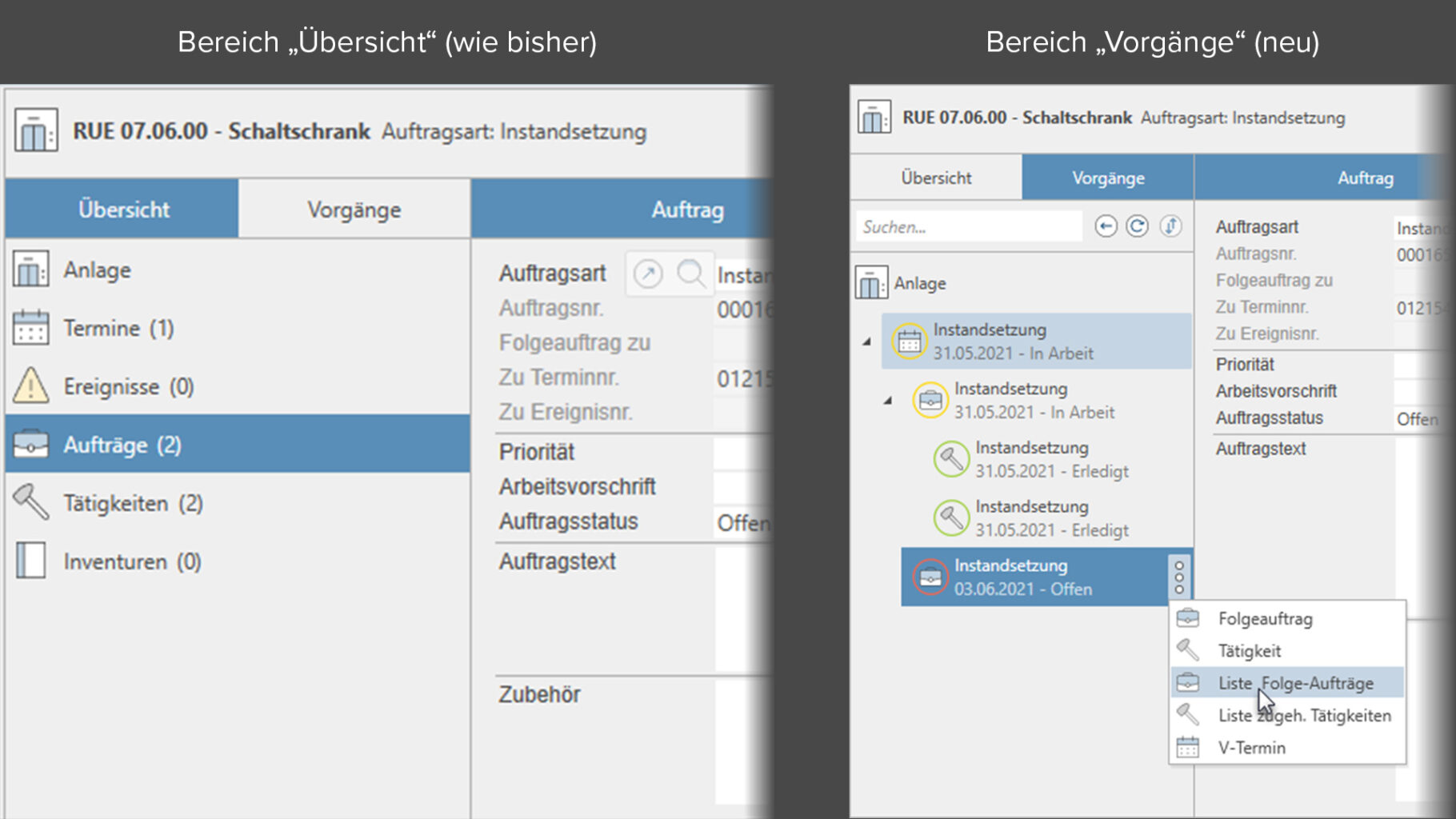This screenshot has width=1456, height=819.
Task: Select the Termine (1) calendar entry
Action: click(118, 329)
